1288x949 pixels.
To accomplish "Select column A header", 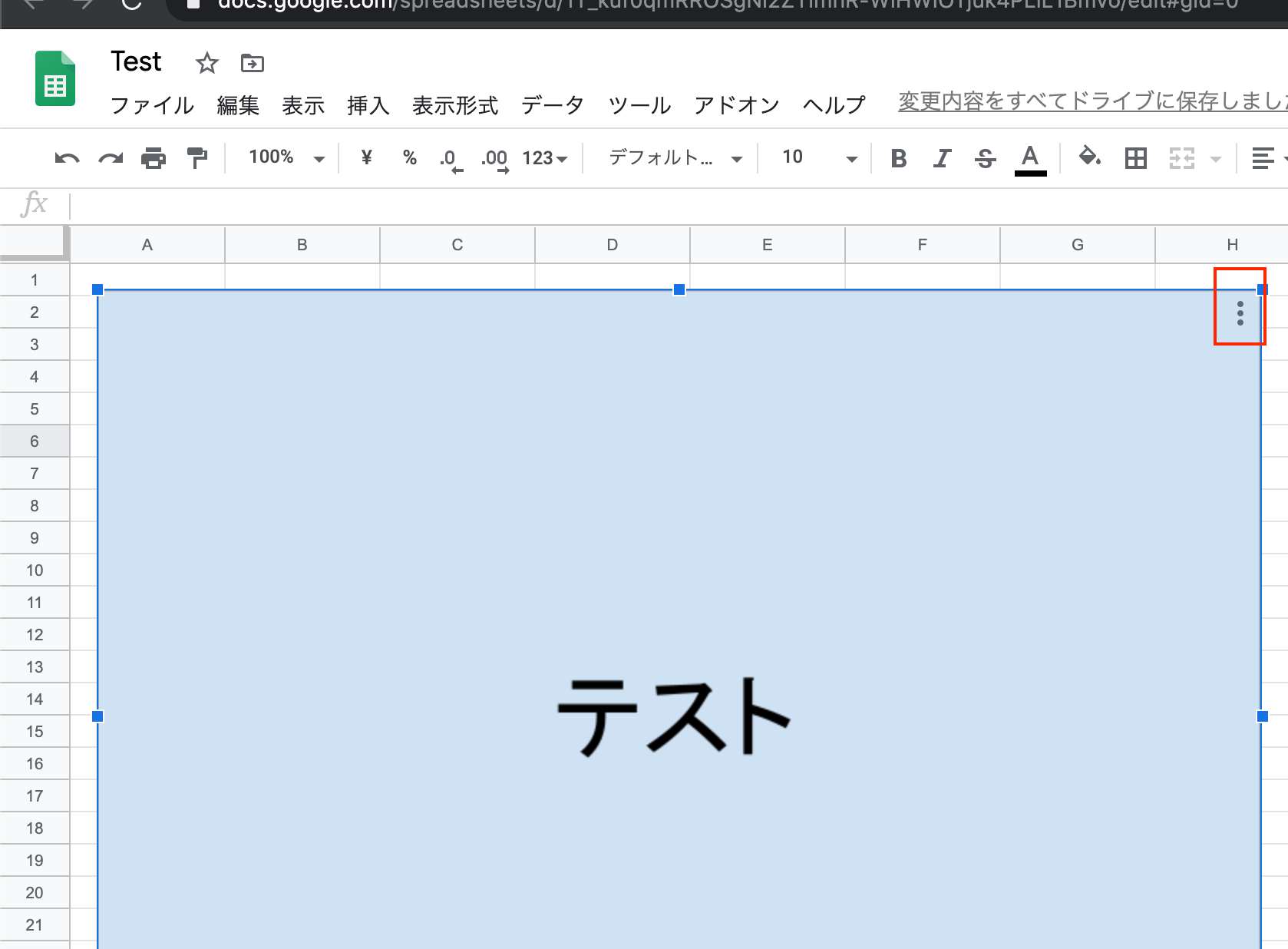I will 147,245.
